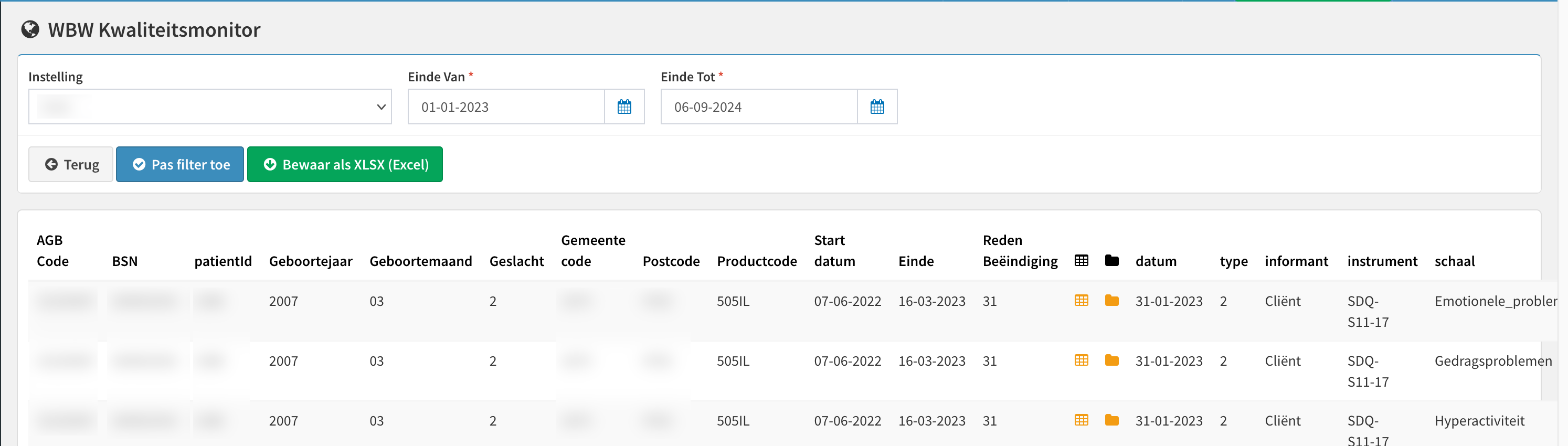
Task: Select the Gedragsproblemen schaal cell
Action: 1493,361
